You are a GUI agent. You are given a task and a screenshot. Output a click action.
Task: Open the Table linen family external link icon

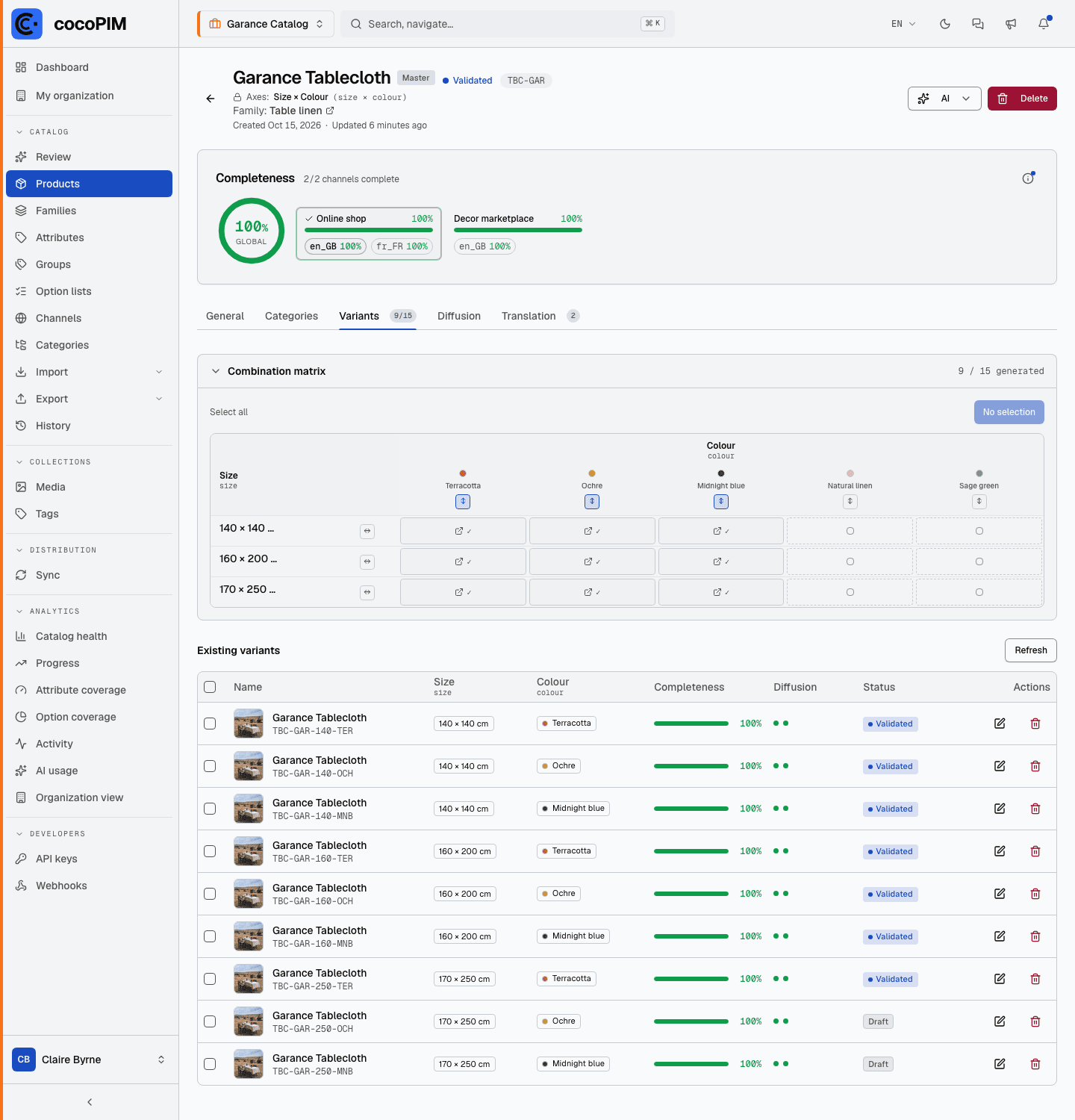tap(330, 111)
